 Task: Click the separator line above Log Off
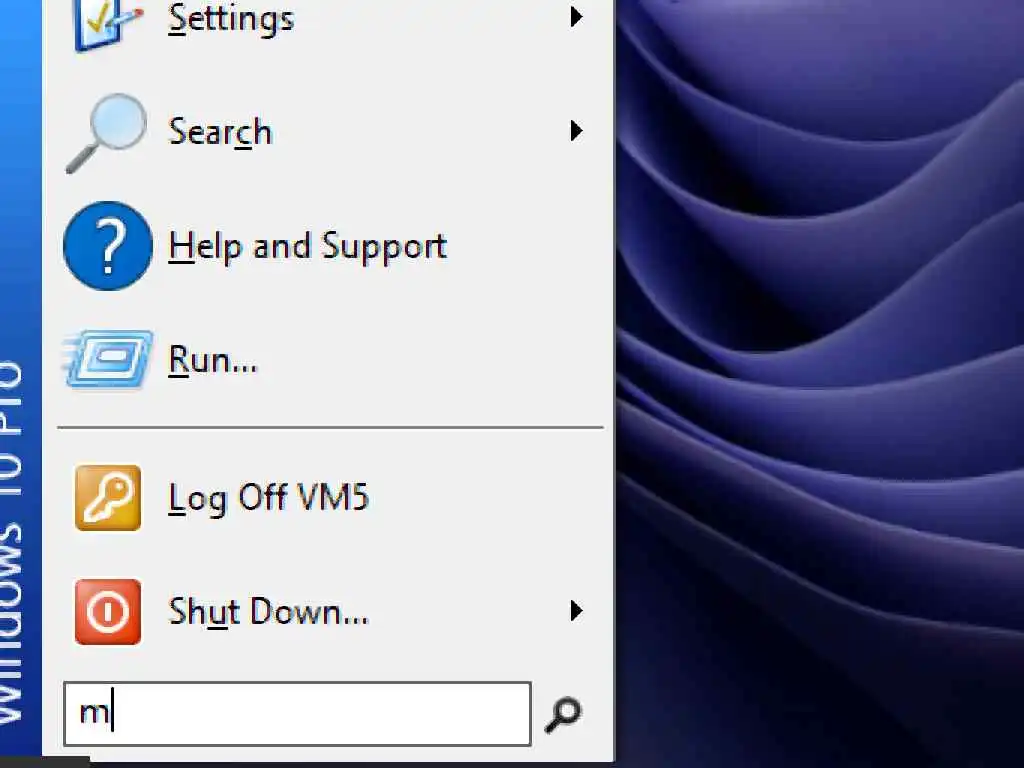330,428
